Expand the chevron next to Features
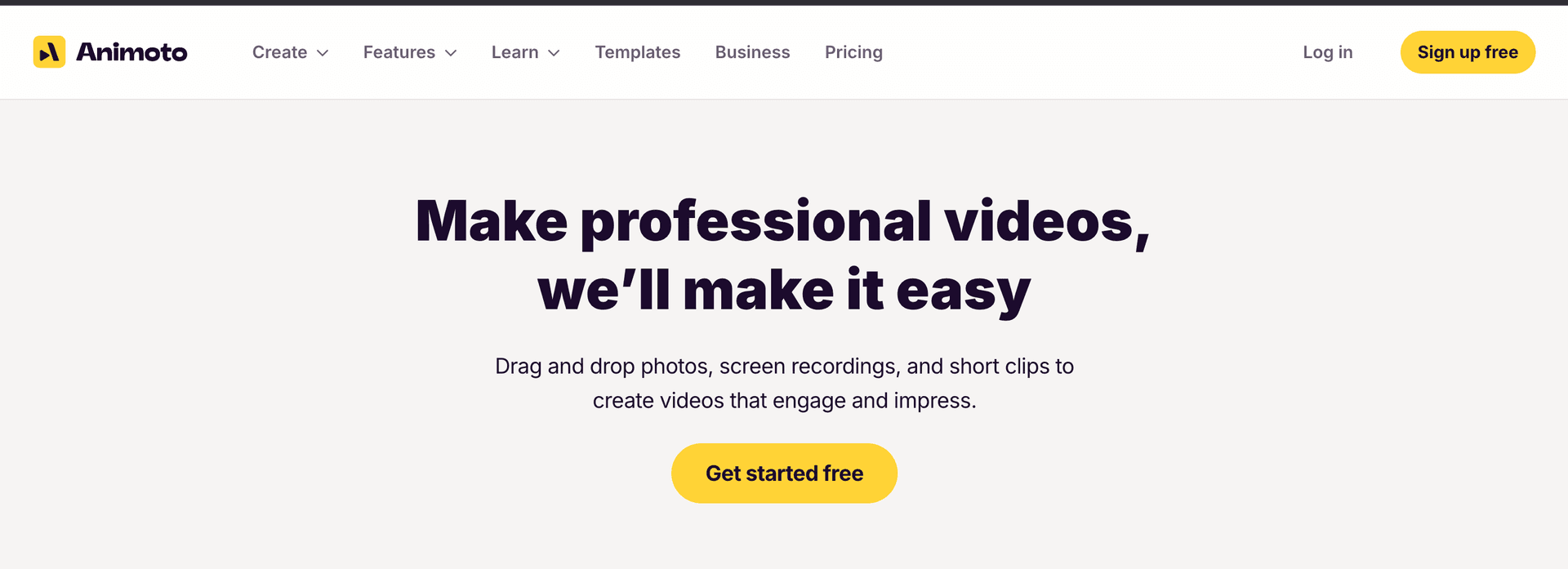Viewport: 1568px width, 569px height. click(451, 53)
